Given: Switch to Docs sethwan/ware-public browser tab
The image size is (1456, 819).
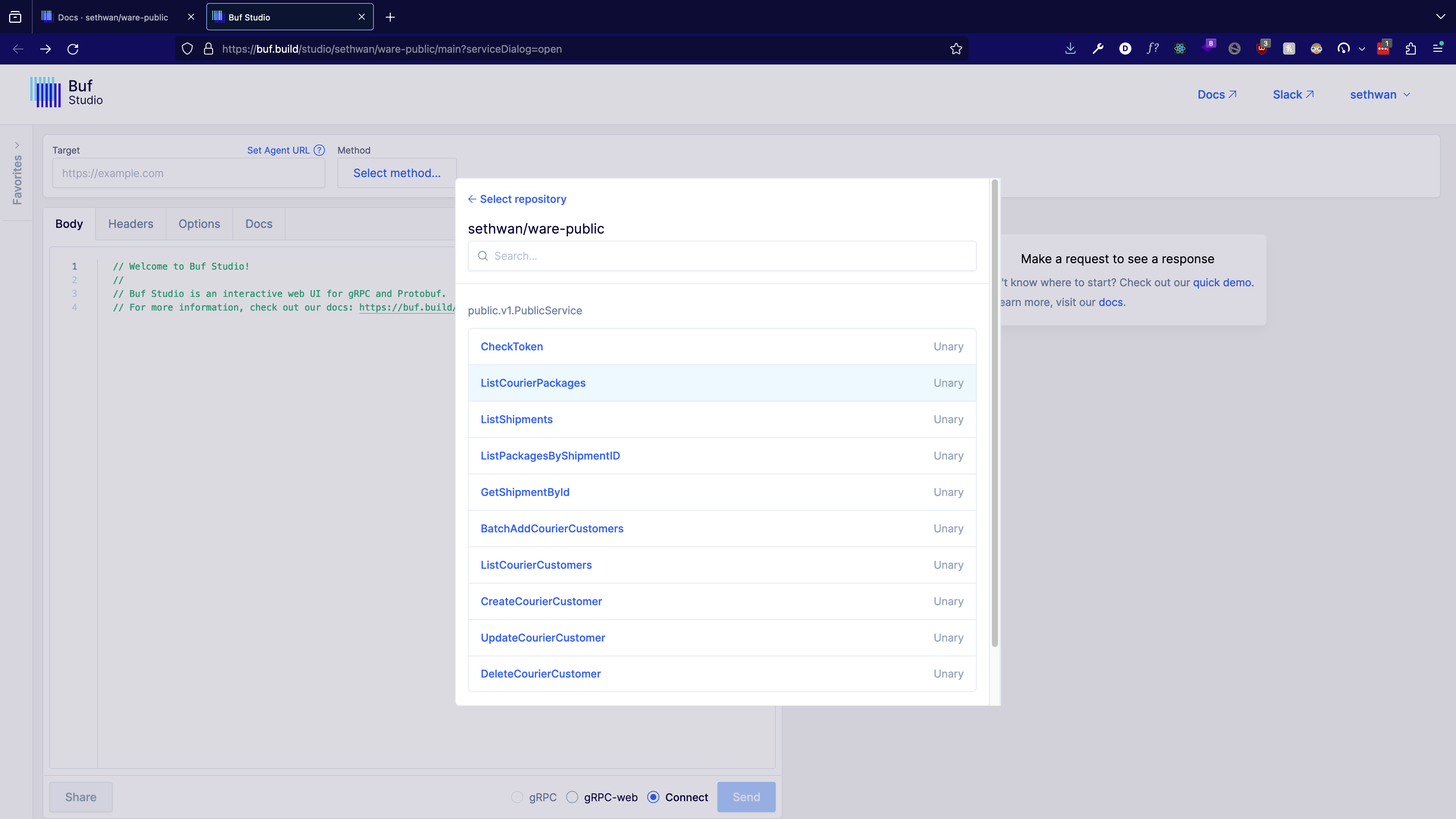Looking at the screenshot, I should (x=113, y=17).
